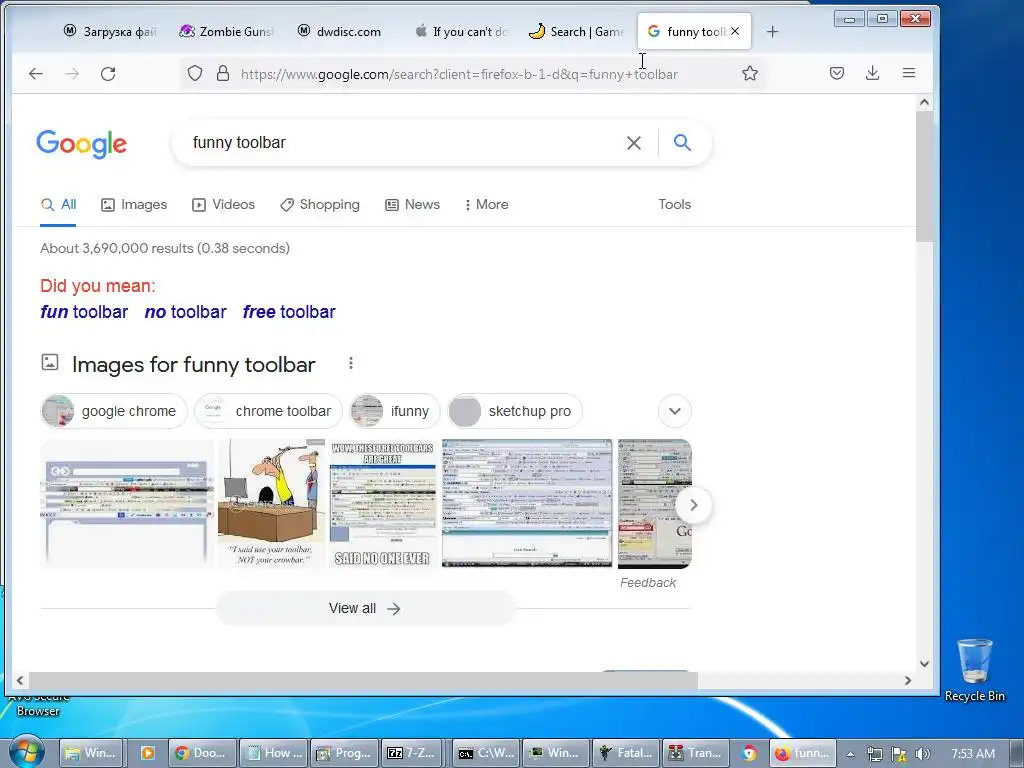Select the All results tab

point(58,204)
